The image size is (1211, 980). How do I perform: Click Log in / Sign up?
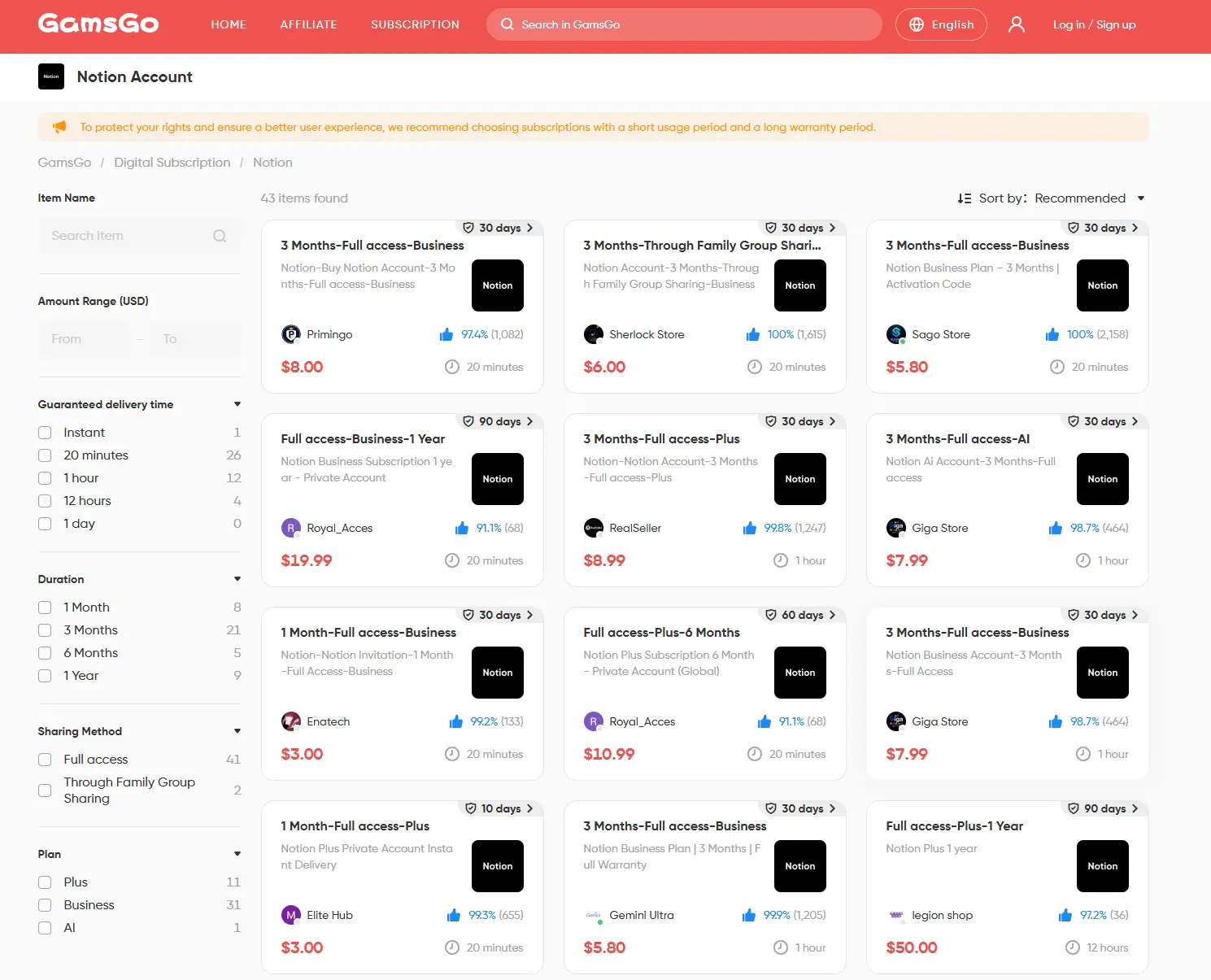click(1094, 24)
